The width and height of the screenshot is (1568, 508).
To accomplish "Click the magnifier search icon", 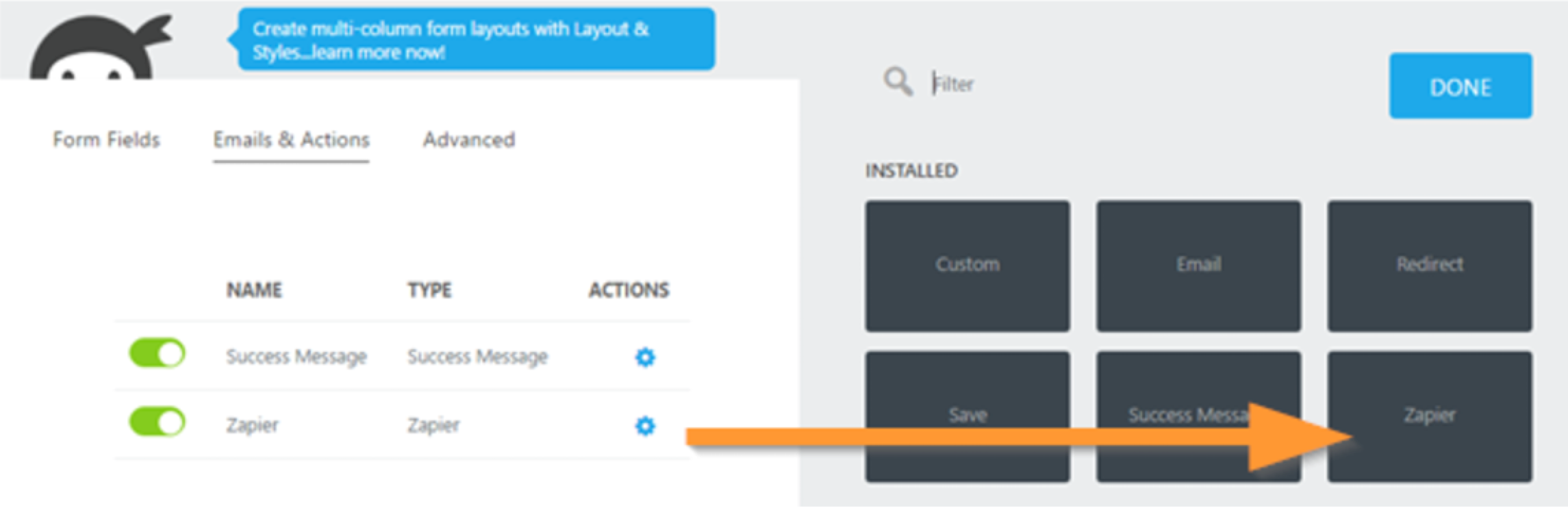I will (x=898, y=82).
